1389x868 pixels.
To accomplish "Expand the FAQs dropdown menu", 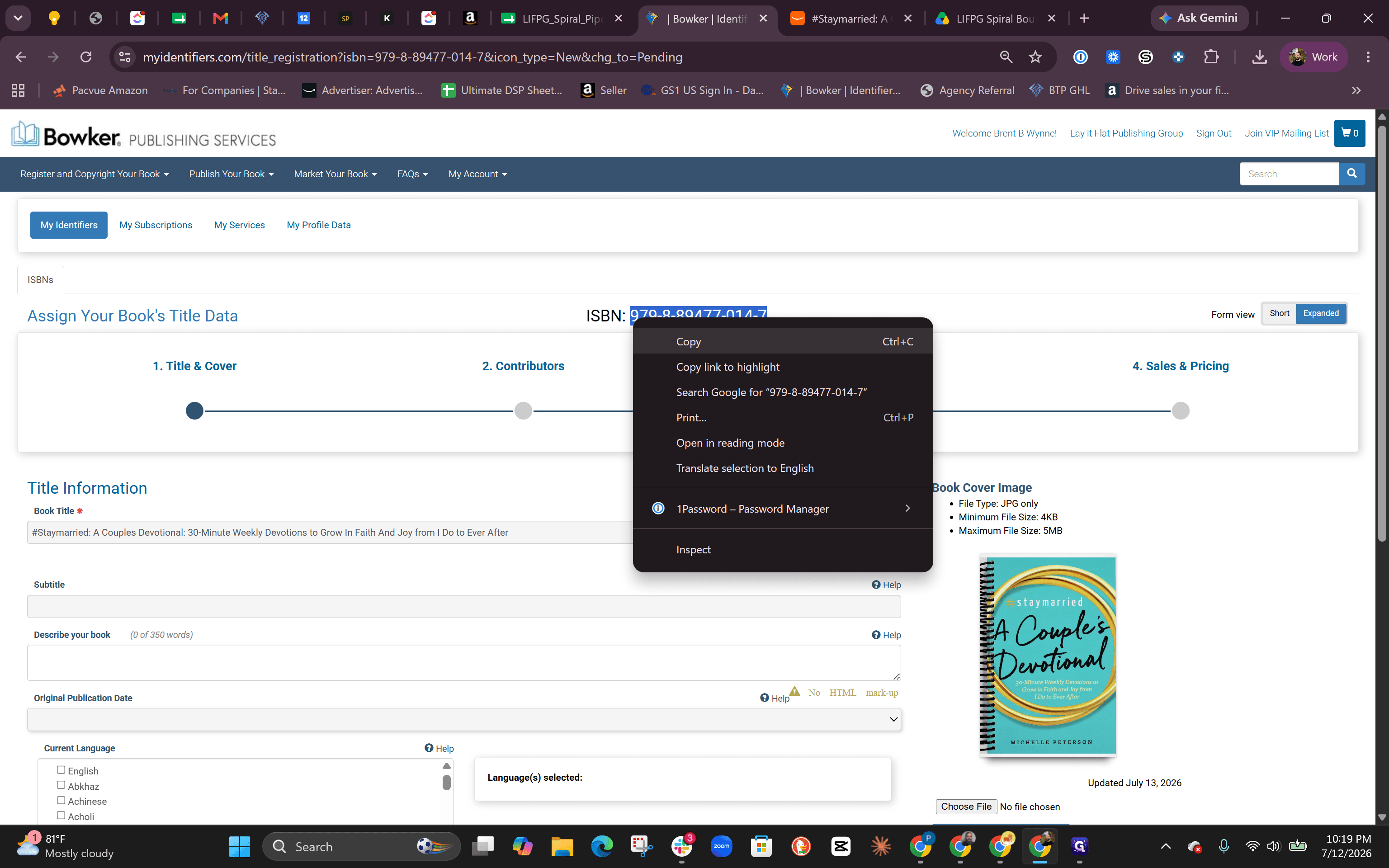I will pos(413,174).
